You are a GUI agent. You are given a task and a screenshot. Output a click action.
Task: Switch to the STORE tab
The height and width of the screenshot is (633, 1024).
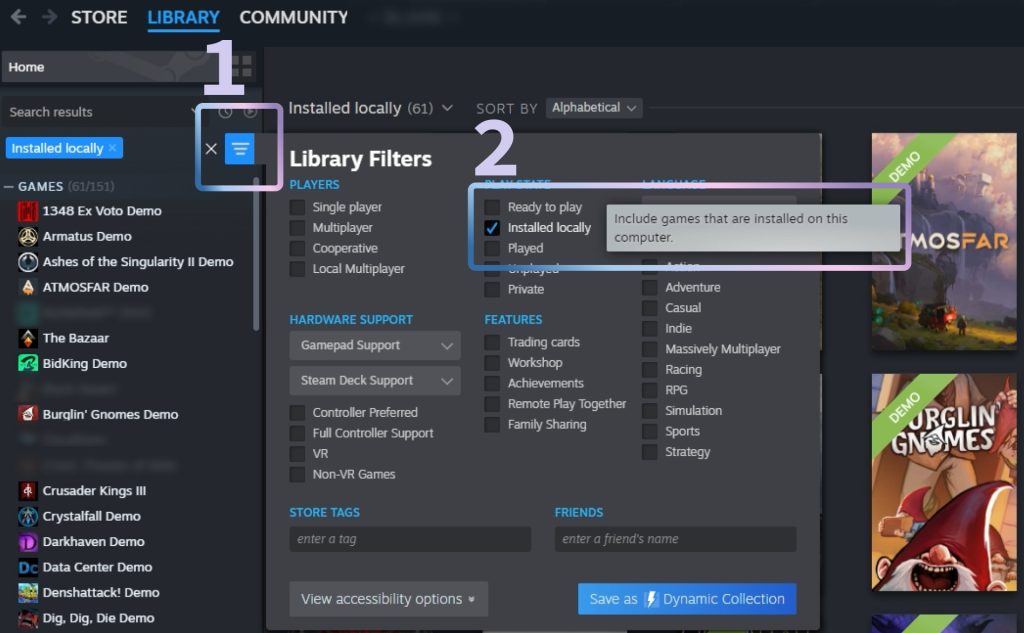coord(99,17)
